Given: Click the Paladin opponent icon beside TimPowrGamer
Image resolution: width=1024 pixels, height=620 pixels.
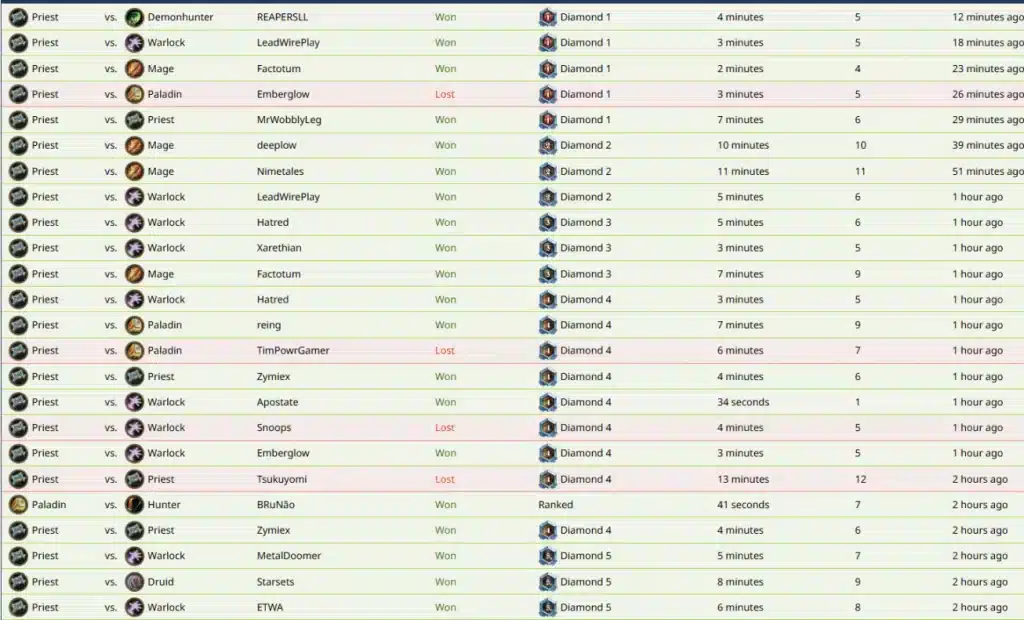Looking at the screenshot, I should coord(134,350).
